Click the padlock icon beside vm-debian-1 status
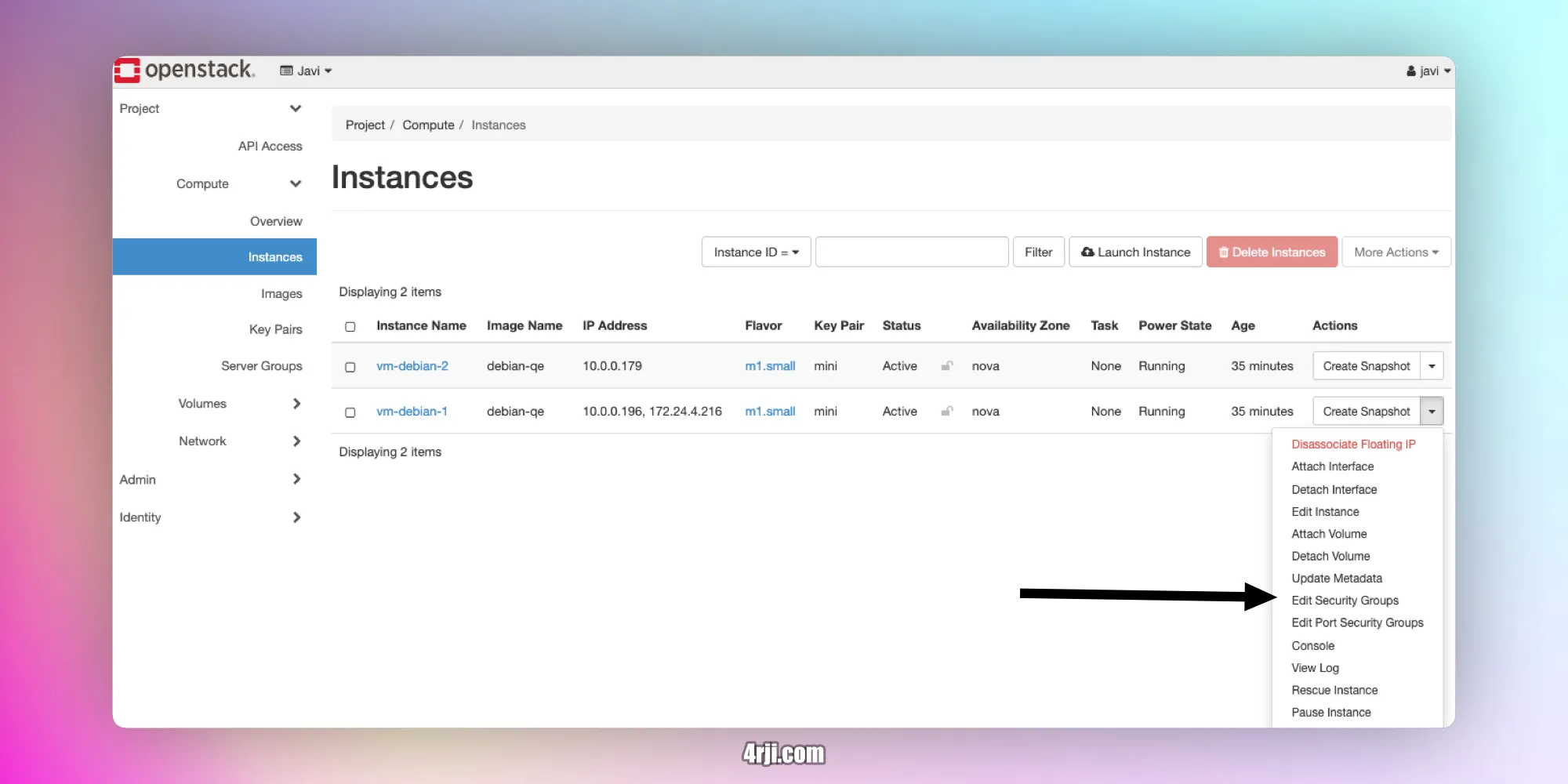The height and width of the screenshot is (784, 1568). tap(946, 412)
